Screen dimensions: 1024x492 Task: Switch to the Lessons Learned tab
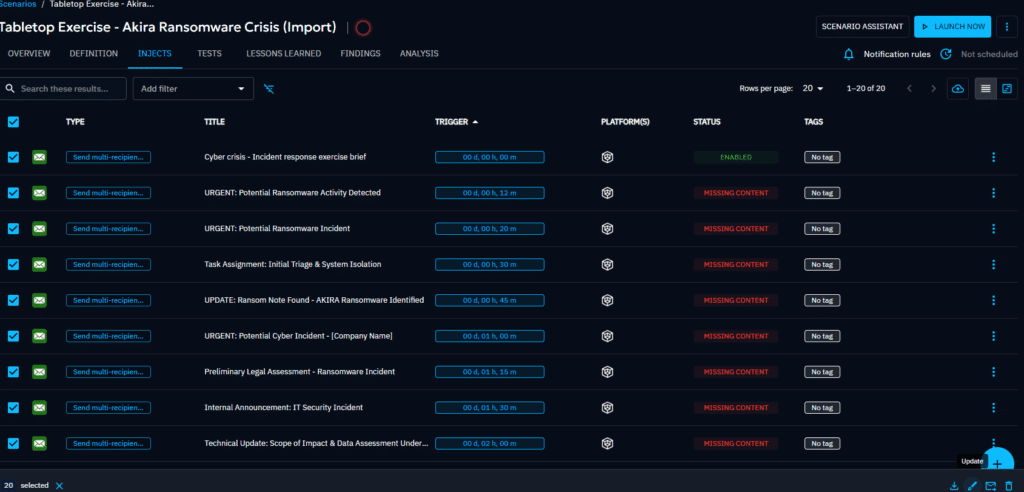click(283, 54)
